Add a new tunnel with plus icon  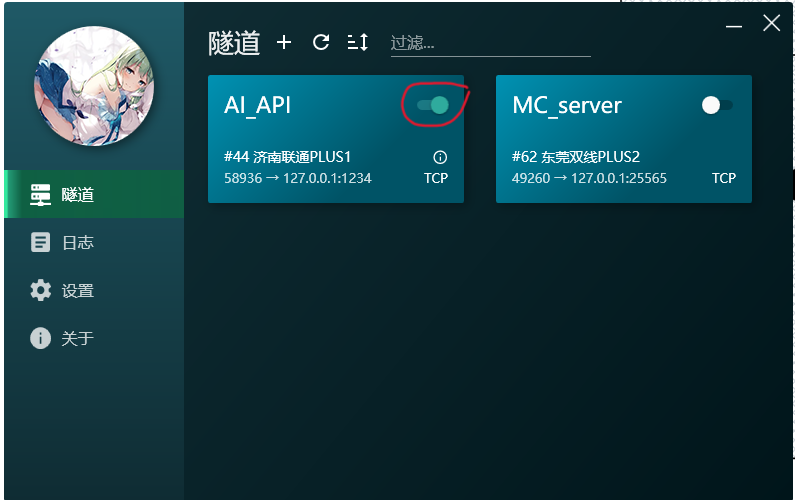click(284, 42)
